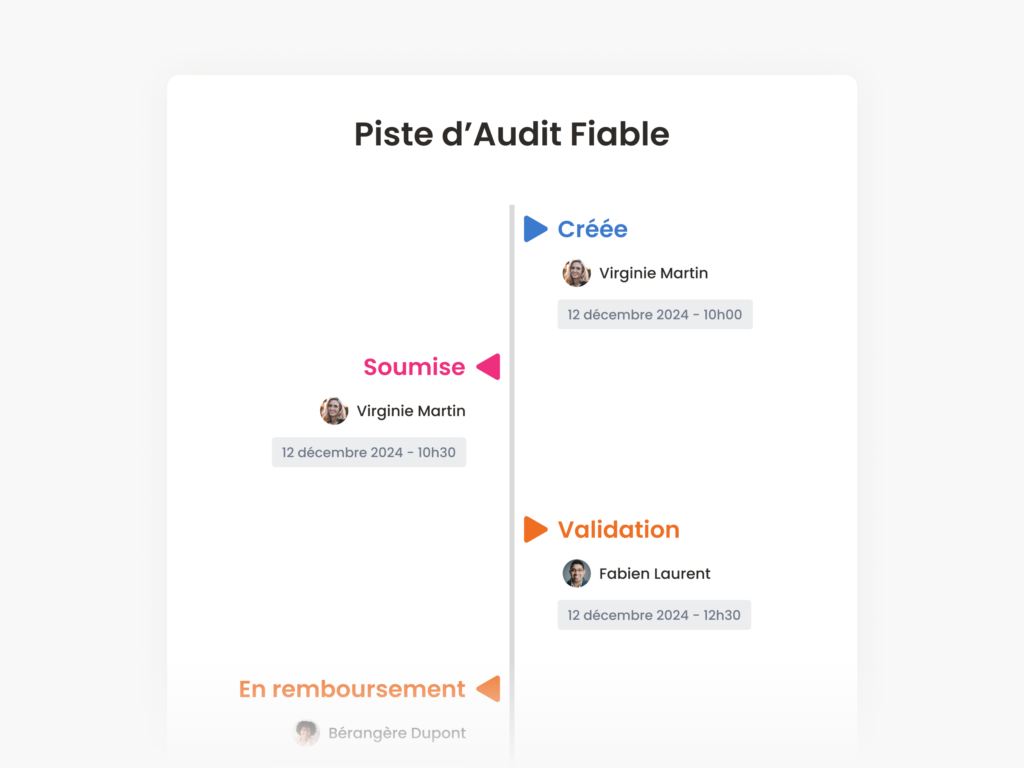Toggle visibility of the Validation step
The image size is (1024, 768).
(619, 529)
